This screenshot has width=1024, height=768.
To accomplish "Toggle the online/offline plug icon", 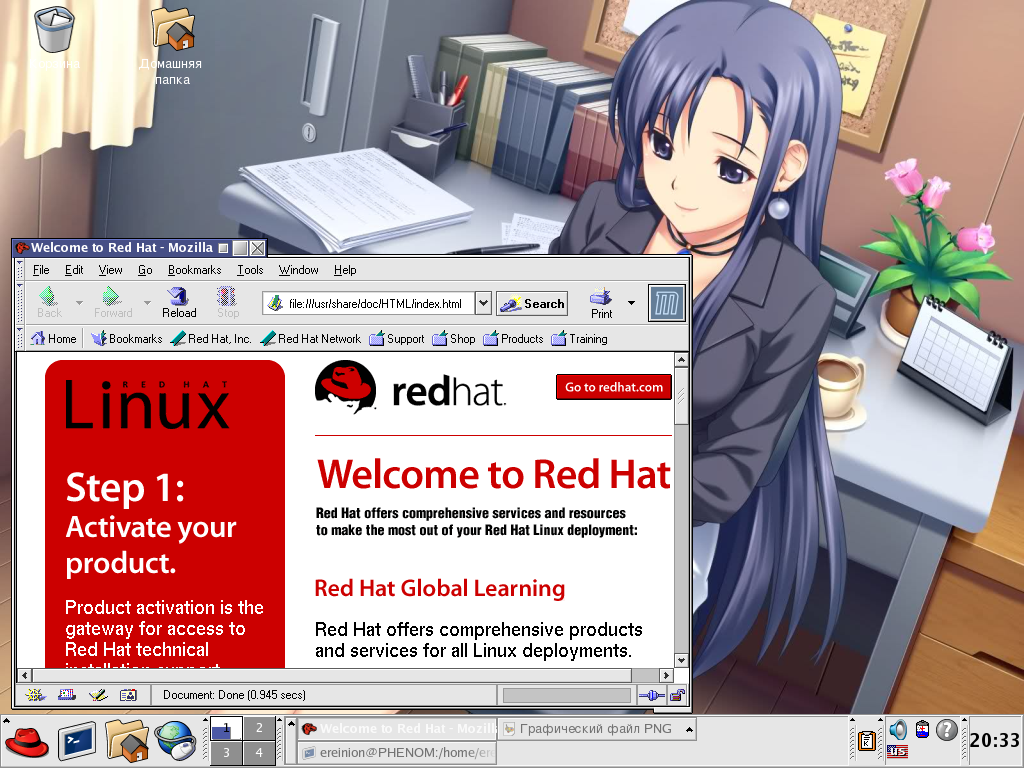I will pos(651,695).
